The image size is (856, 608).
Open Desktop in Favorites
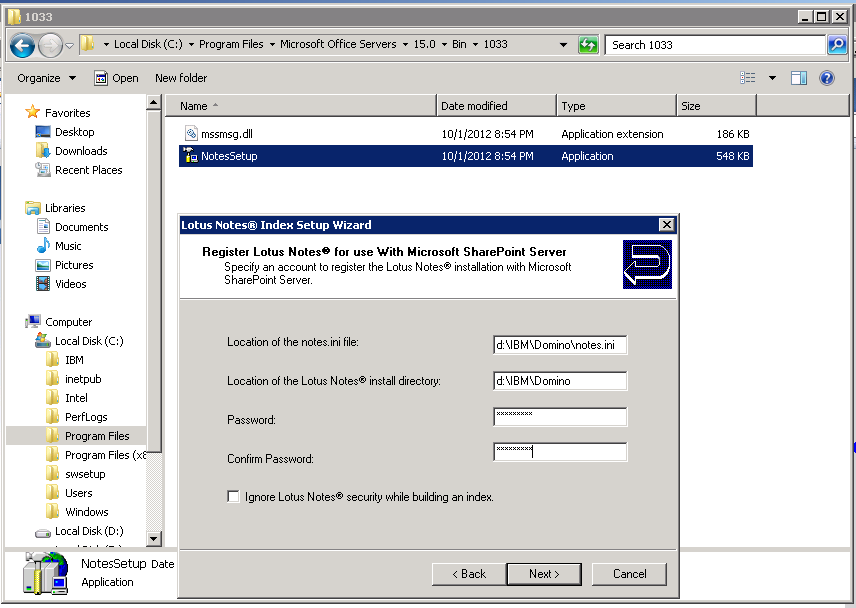pyautogui.click(x=74, y=132)
